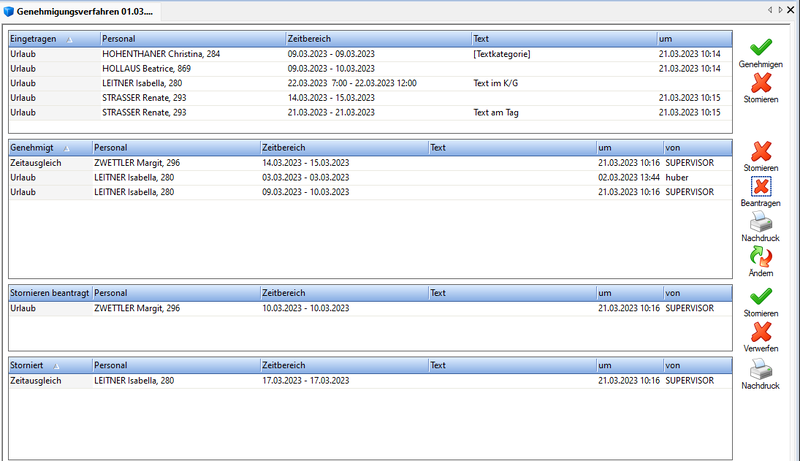Click red Stornieren icon directly above Beantragen
Screen dimensions: 800x461
pyautogui.click(x=761, y=152)
